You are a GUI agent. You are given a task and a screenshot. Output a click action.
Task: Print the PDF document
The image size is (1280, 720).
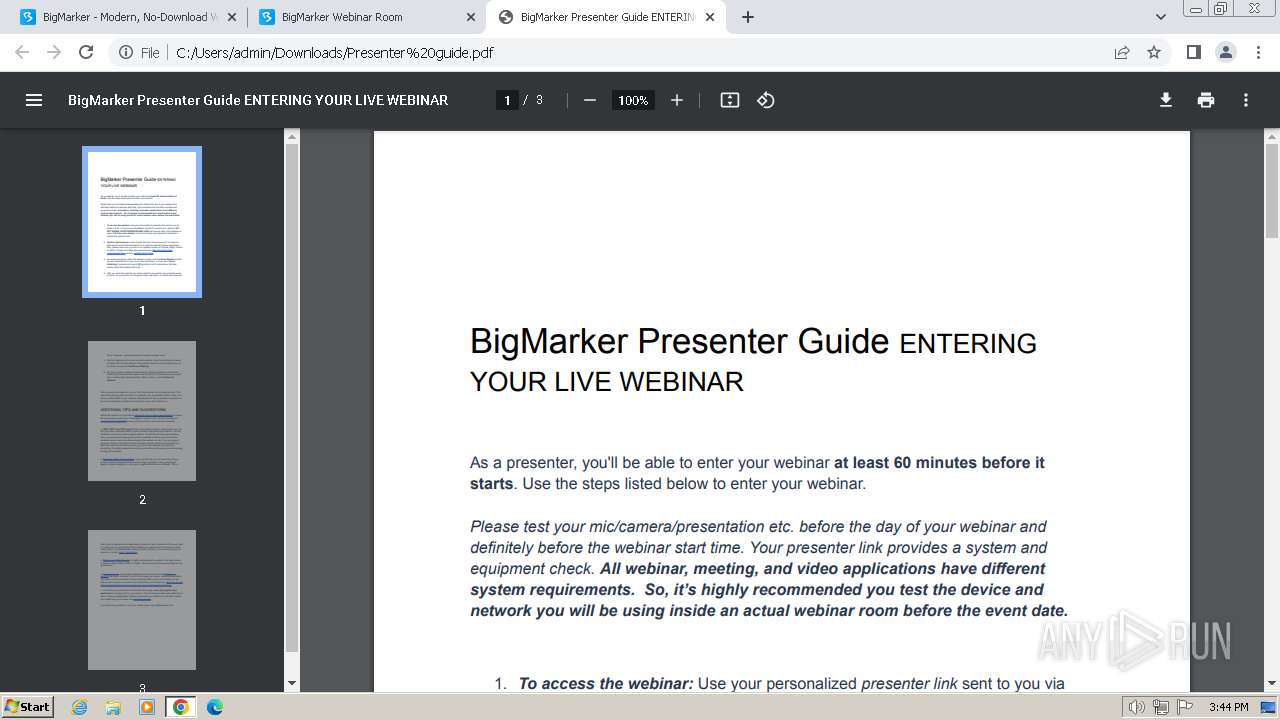(1206, 100)
